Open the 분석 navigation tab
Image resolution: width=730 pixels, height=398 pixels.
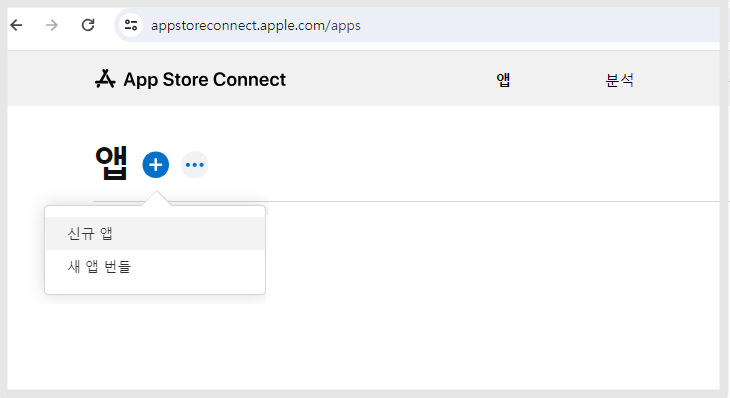pyautogui.click(x=619, y=80)
